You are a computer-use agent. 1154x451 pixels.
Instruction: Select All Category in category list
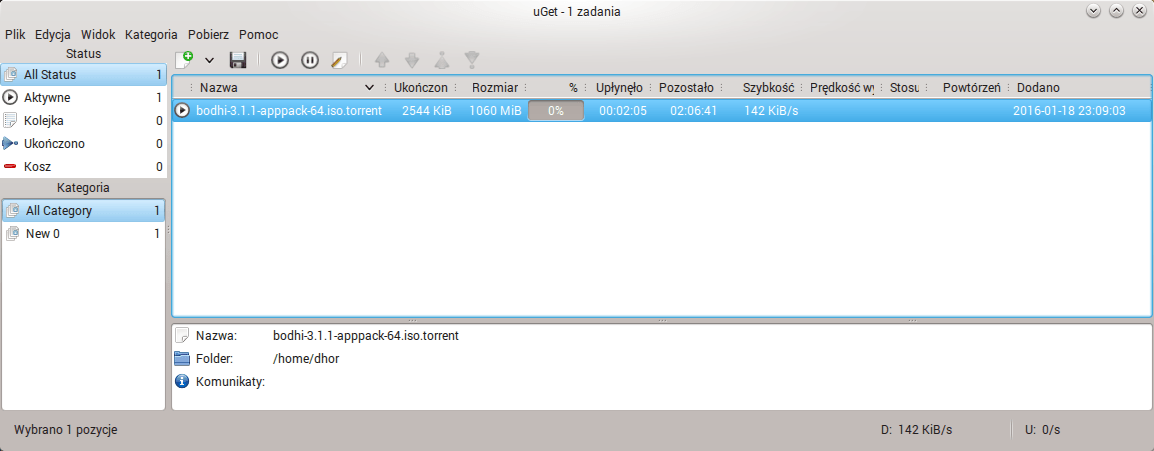[x=83, y=211]
